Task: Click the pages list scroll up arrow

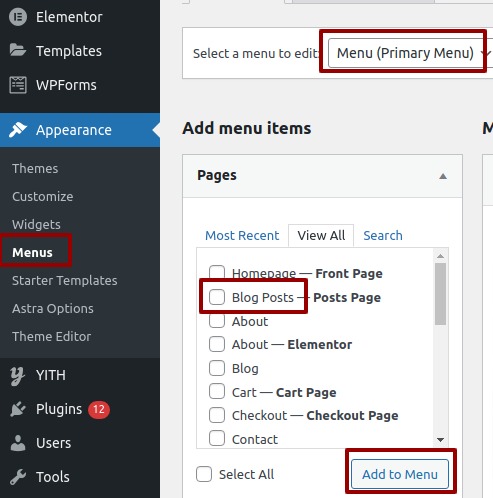Action: point(440,256)
